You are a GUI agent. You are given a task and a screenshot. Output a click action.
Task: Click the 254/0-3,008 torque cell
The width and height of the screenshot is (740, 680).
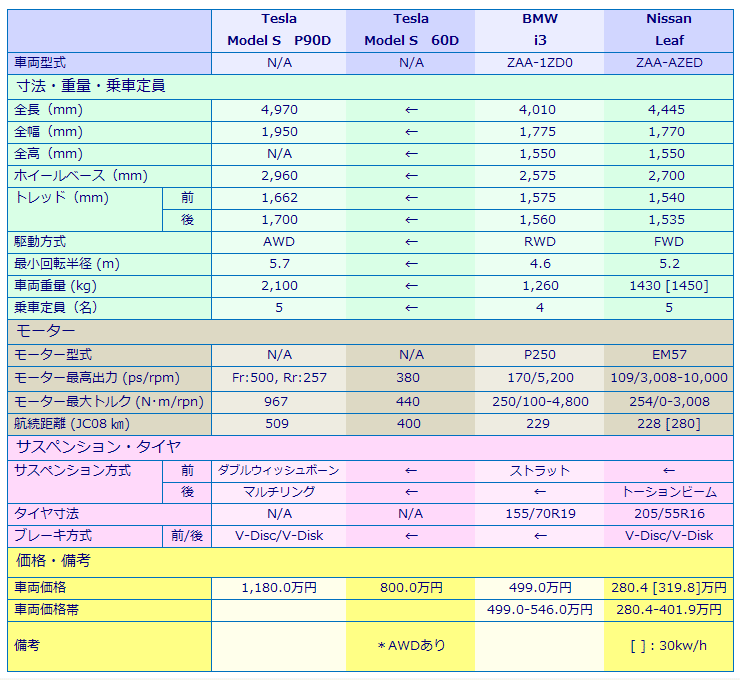click(x=669, y=402)
